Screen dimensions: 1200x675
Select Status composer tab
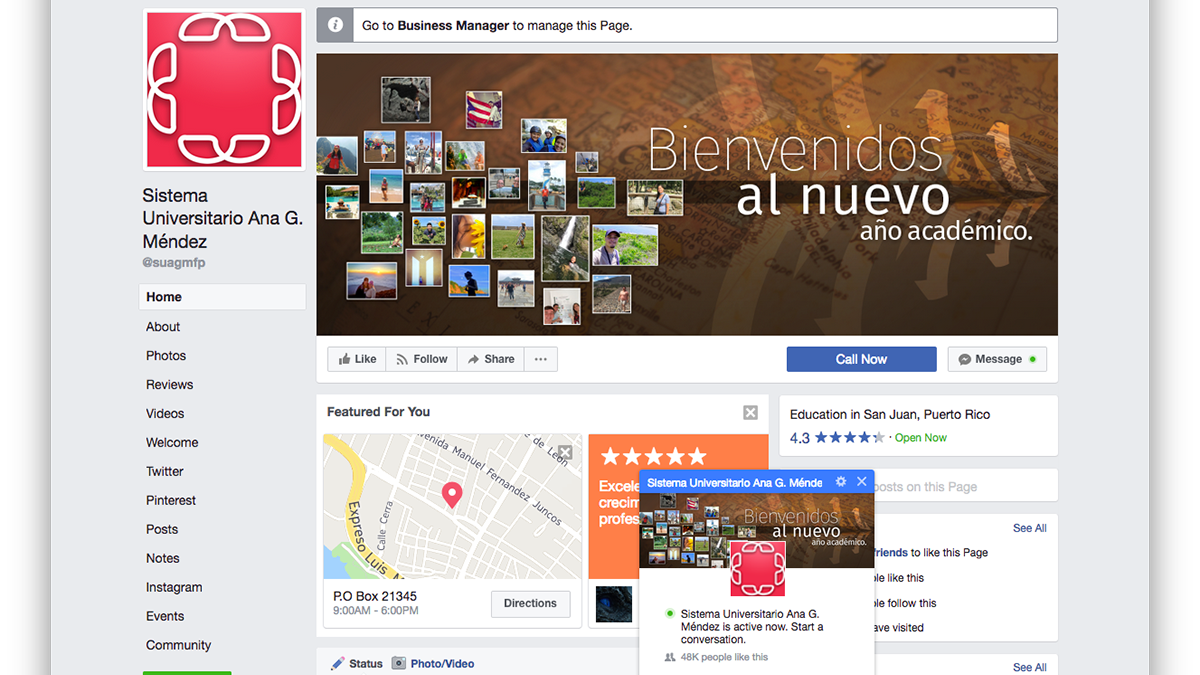point(357,663)
